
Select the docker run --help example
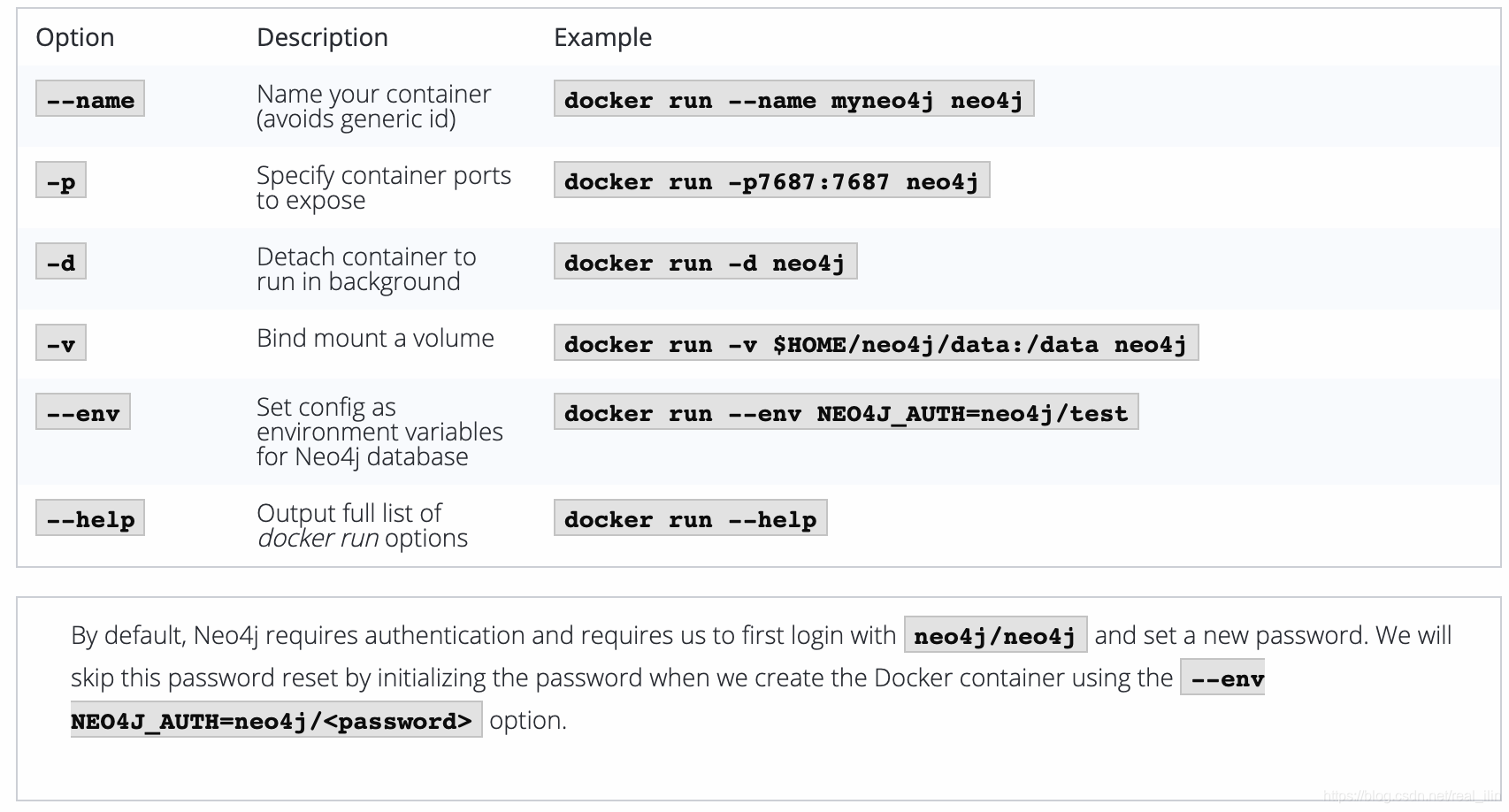pyautogui.click(x=691, y=518)
